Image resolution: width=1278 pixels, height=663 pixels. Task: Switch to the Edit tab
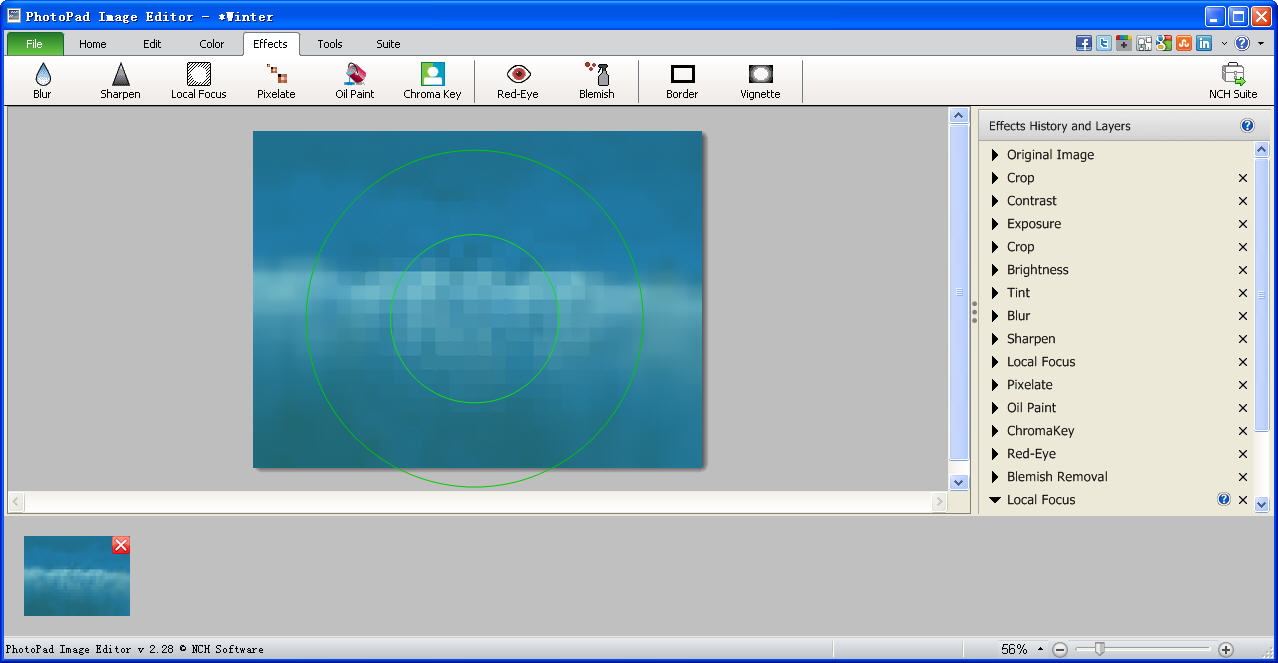pyautogui.click(x=152, y=44)
